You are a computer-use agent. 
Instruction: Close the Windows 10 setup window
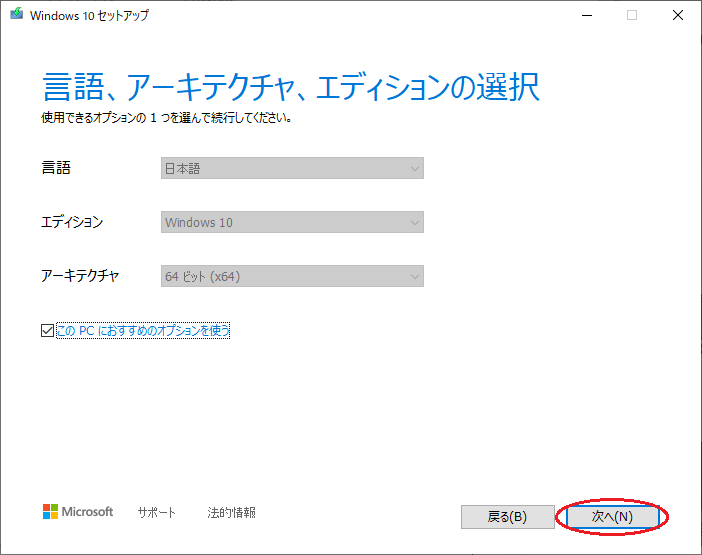click(x=678, y=15)
